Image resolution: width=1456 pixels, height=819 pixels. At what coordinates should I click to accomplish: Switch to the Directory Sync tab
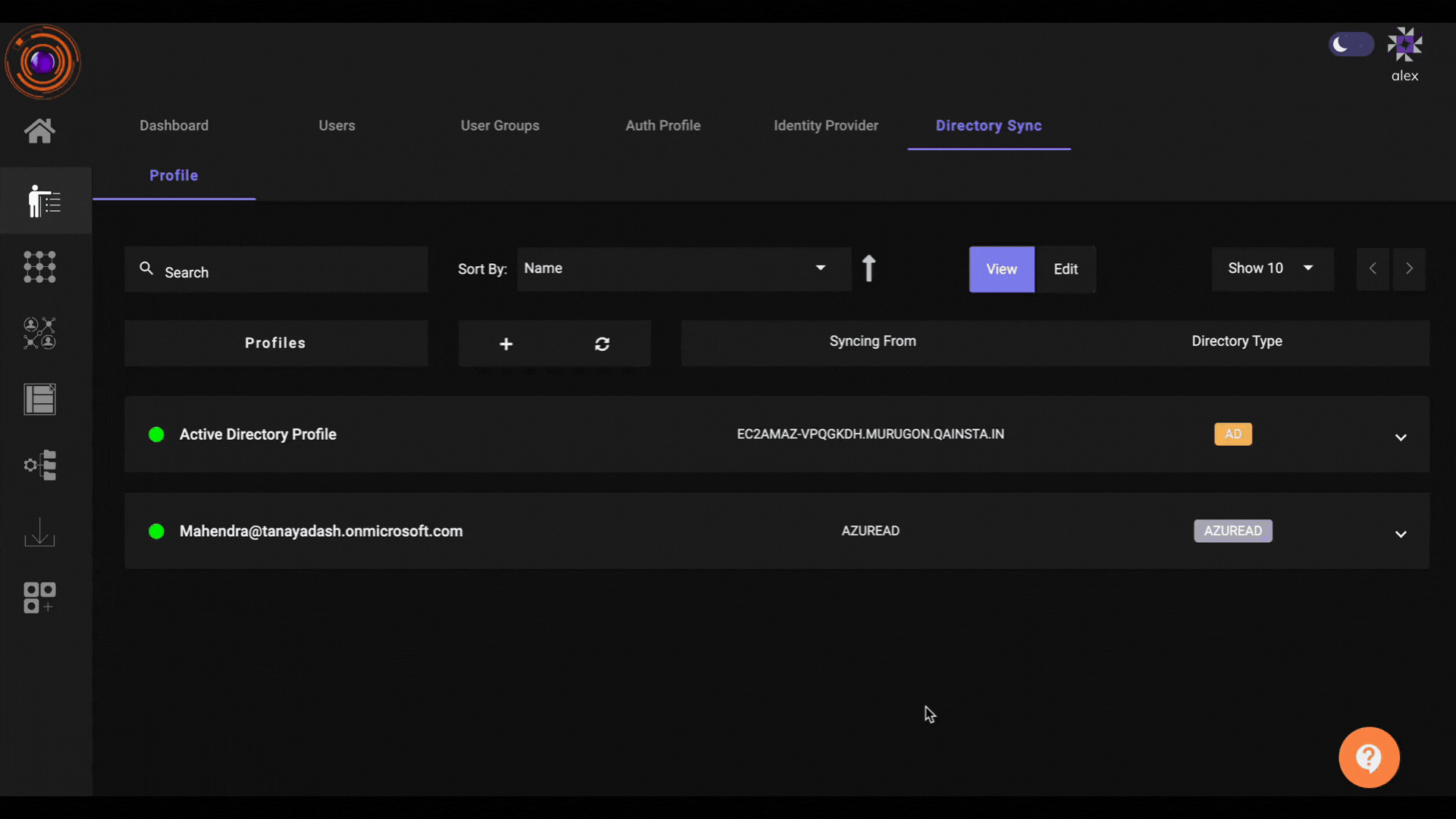tap(989, 125)
